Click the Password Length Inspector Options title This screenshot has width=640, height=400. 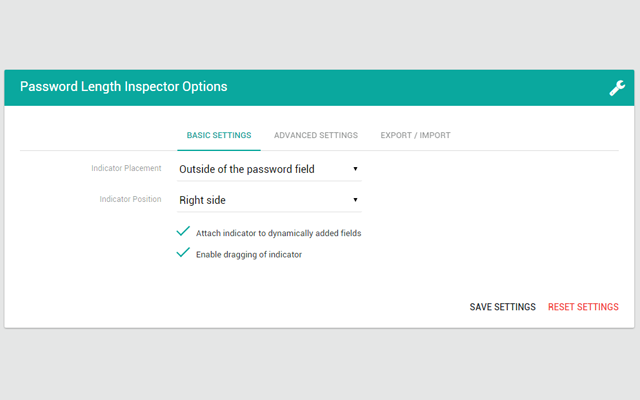coord(124,87)
